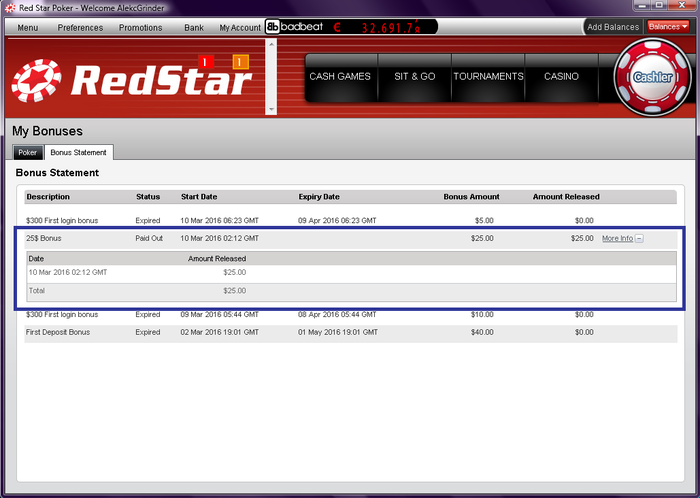
Task: Go to CASH GAMES lobby
Action: pyautogui.click(x=340, y=77)
